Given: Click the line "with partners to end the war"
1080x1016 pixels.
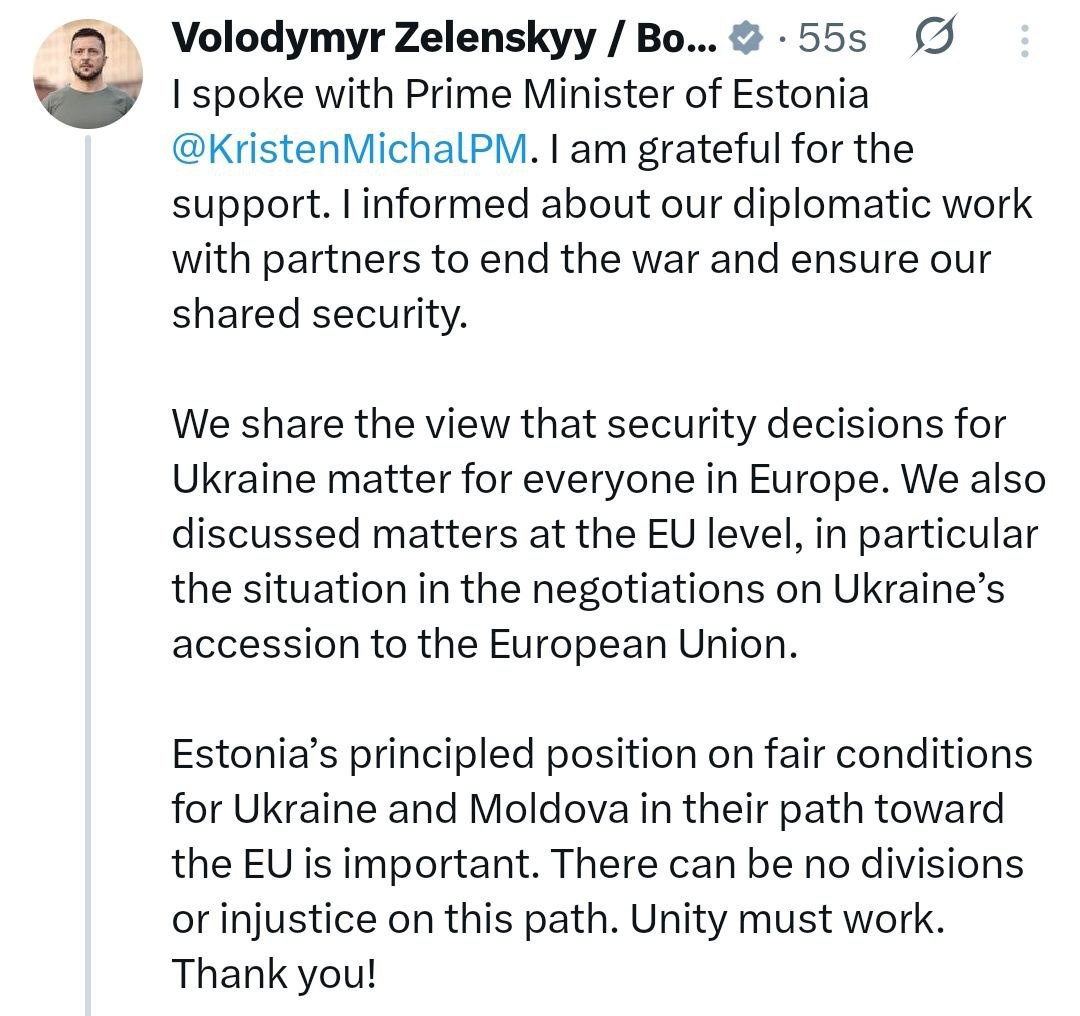Looking at the screenshot, I should [581, 259].
